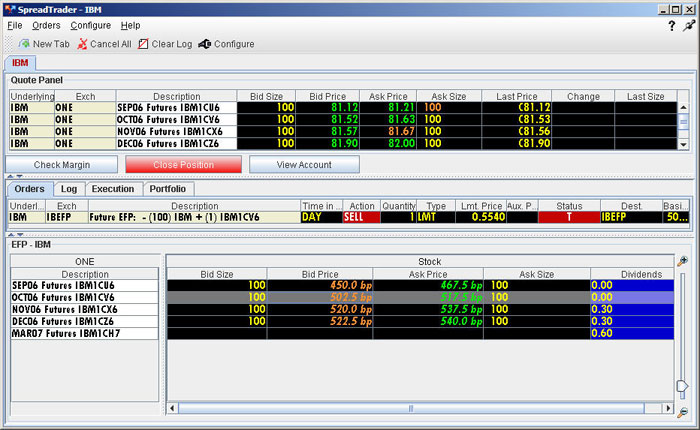Image resolution: width=700 pixels, height=430 pixels.
Task: Click the EFP horizontal scrollbar left arrow
Action: click(173, 408)
